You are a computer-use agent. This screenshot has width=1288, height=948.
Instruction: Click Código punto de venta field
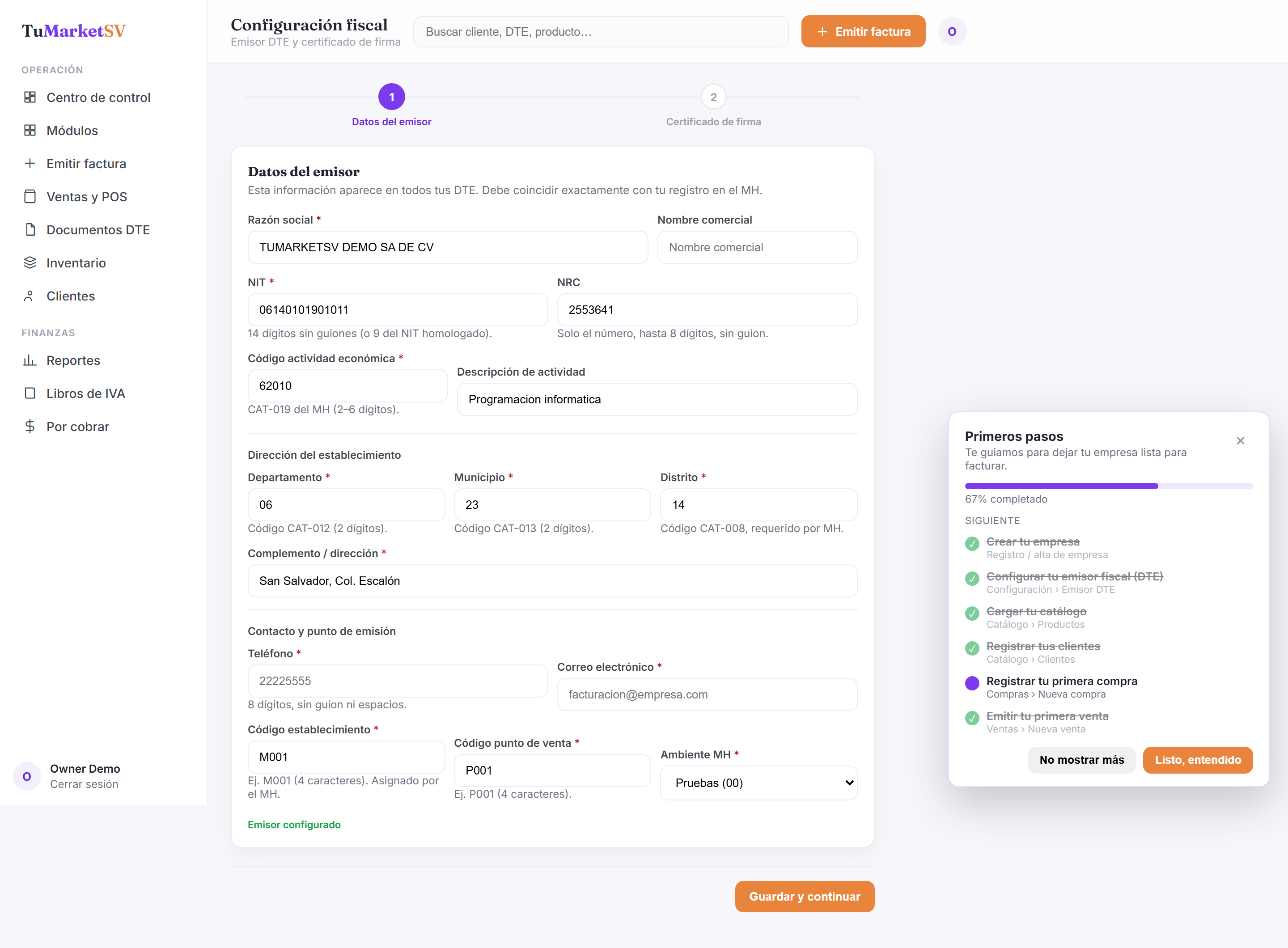[x=553, y=770]
